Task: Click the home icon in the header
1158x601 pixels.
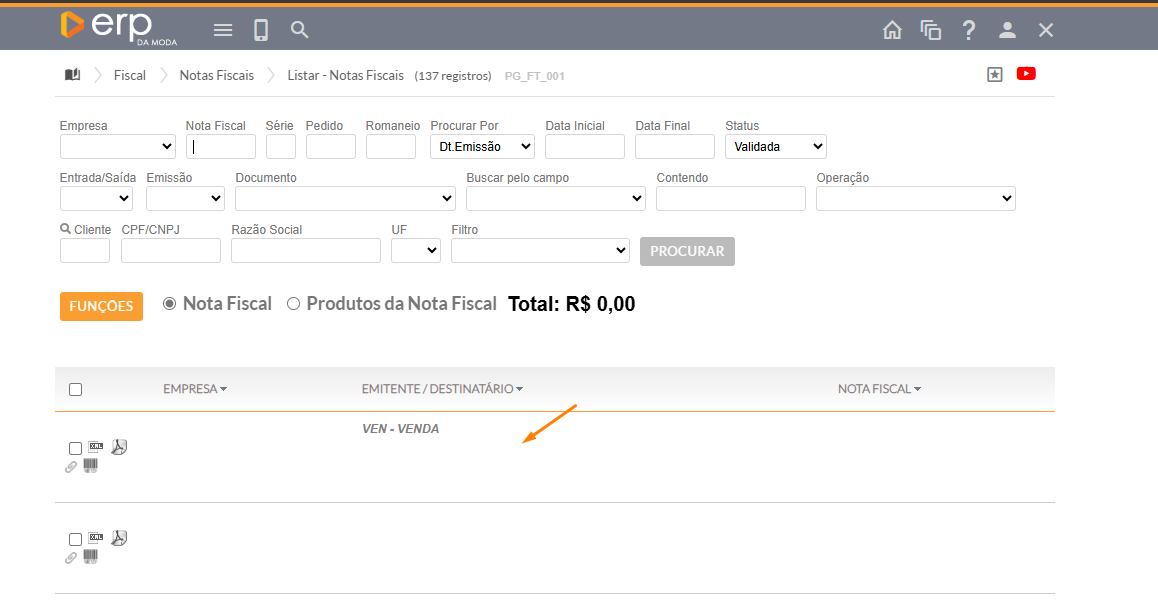Action: click(892, 30)
